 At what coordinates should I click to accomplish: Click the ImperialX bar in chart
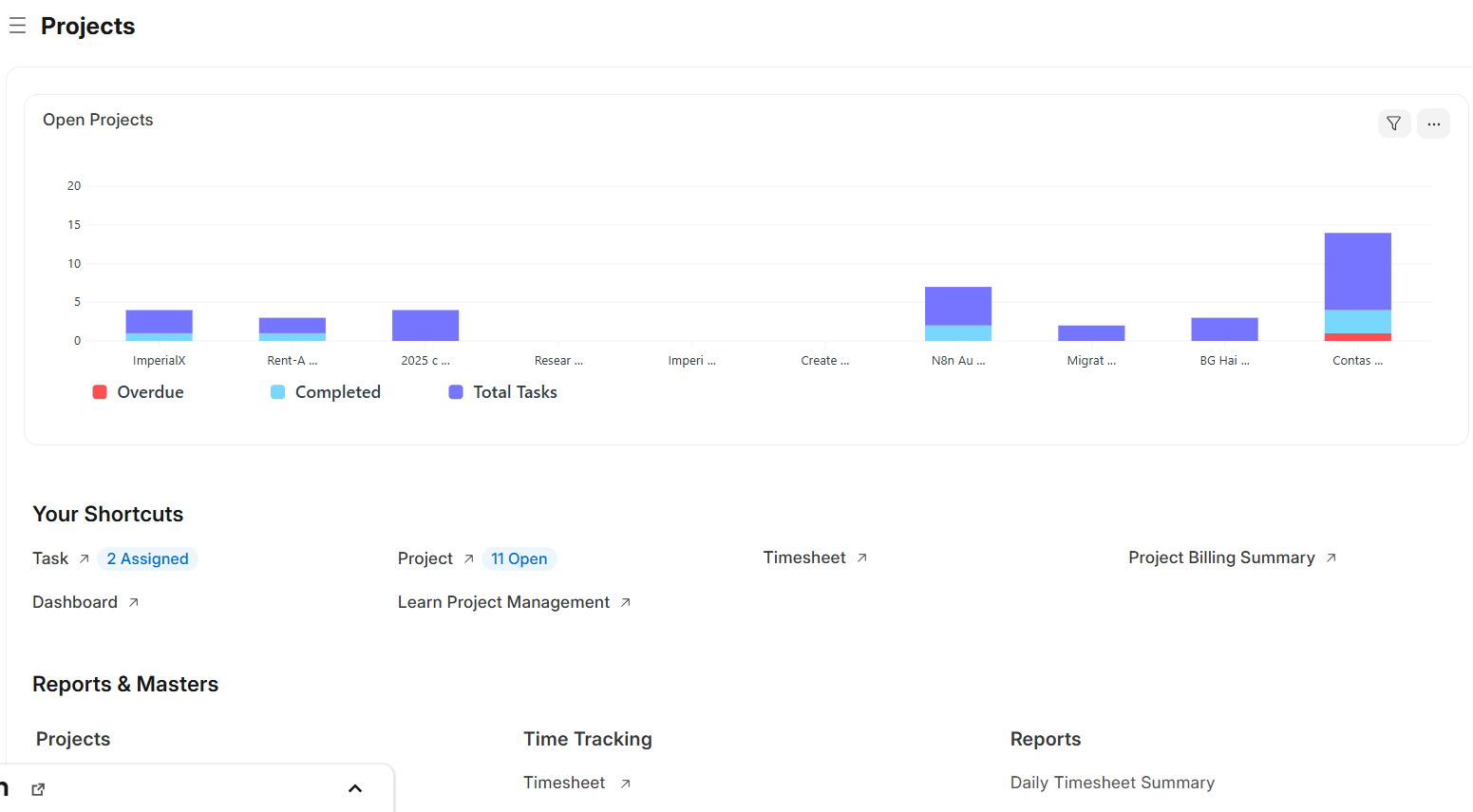pyautogui.click(x=160, y=326)
